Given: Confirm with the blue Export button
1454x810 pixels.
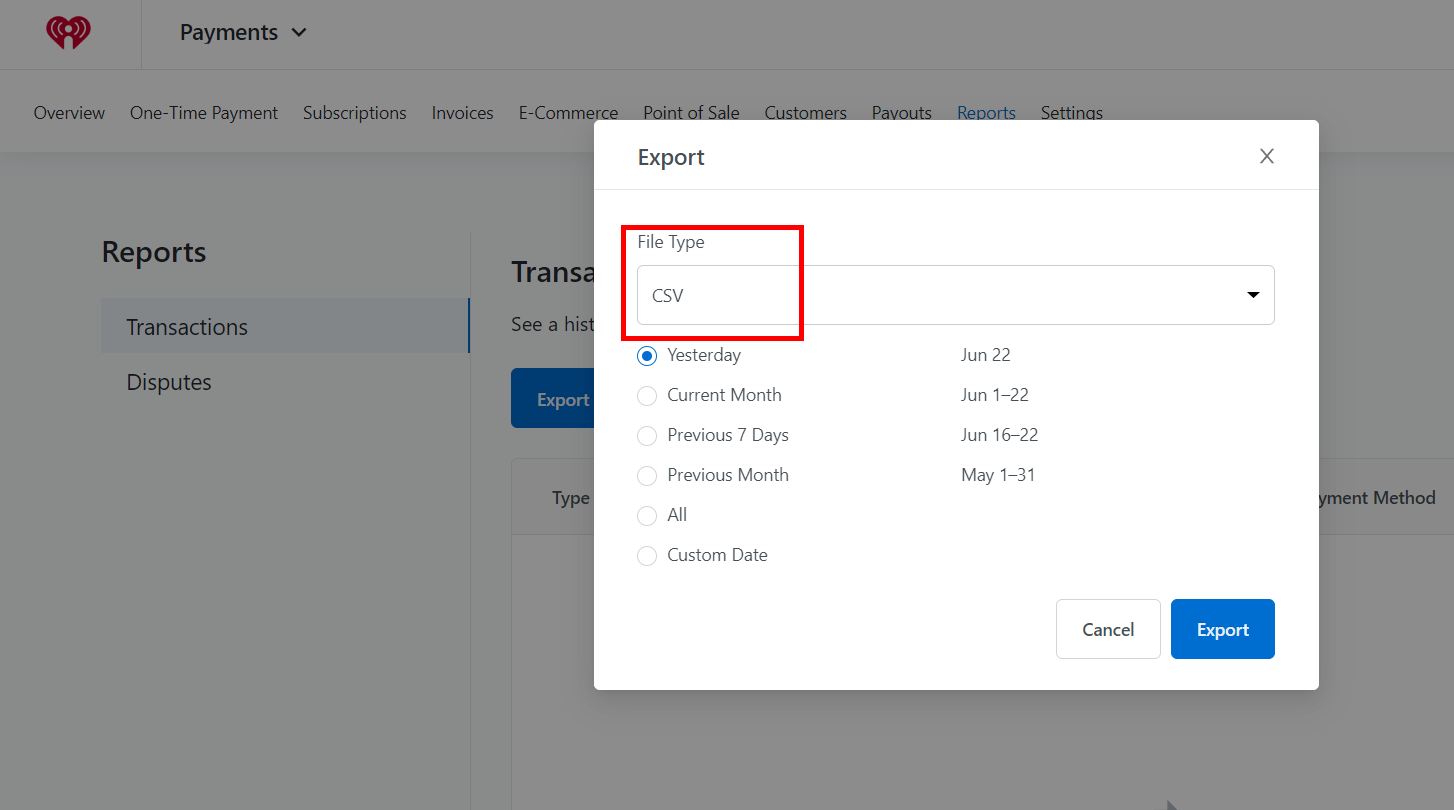Looking at the screenshot, I should click(x=1222, y=629).
